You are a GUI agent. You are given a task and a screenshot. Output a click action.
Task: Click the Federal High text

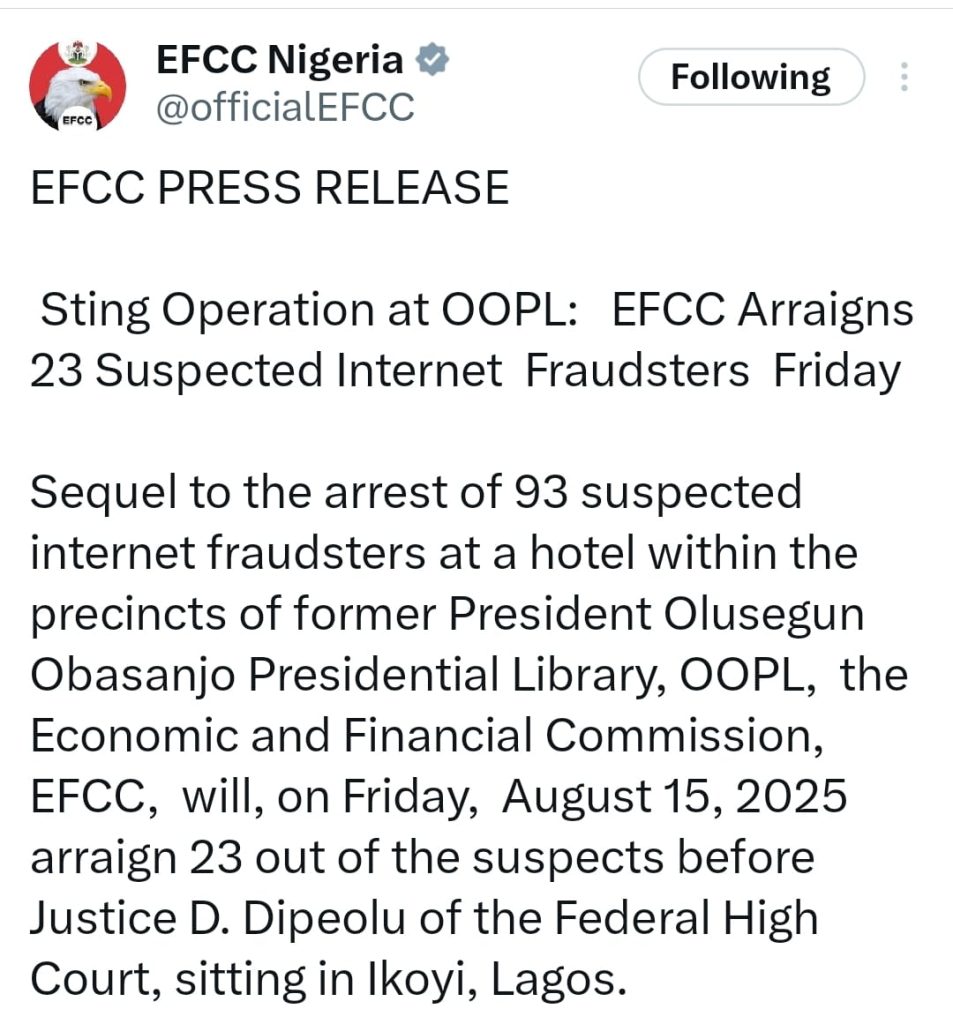686,917
